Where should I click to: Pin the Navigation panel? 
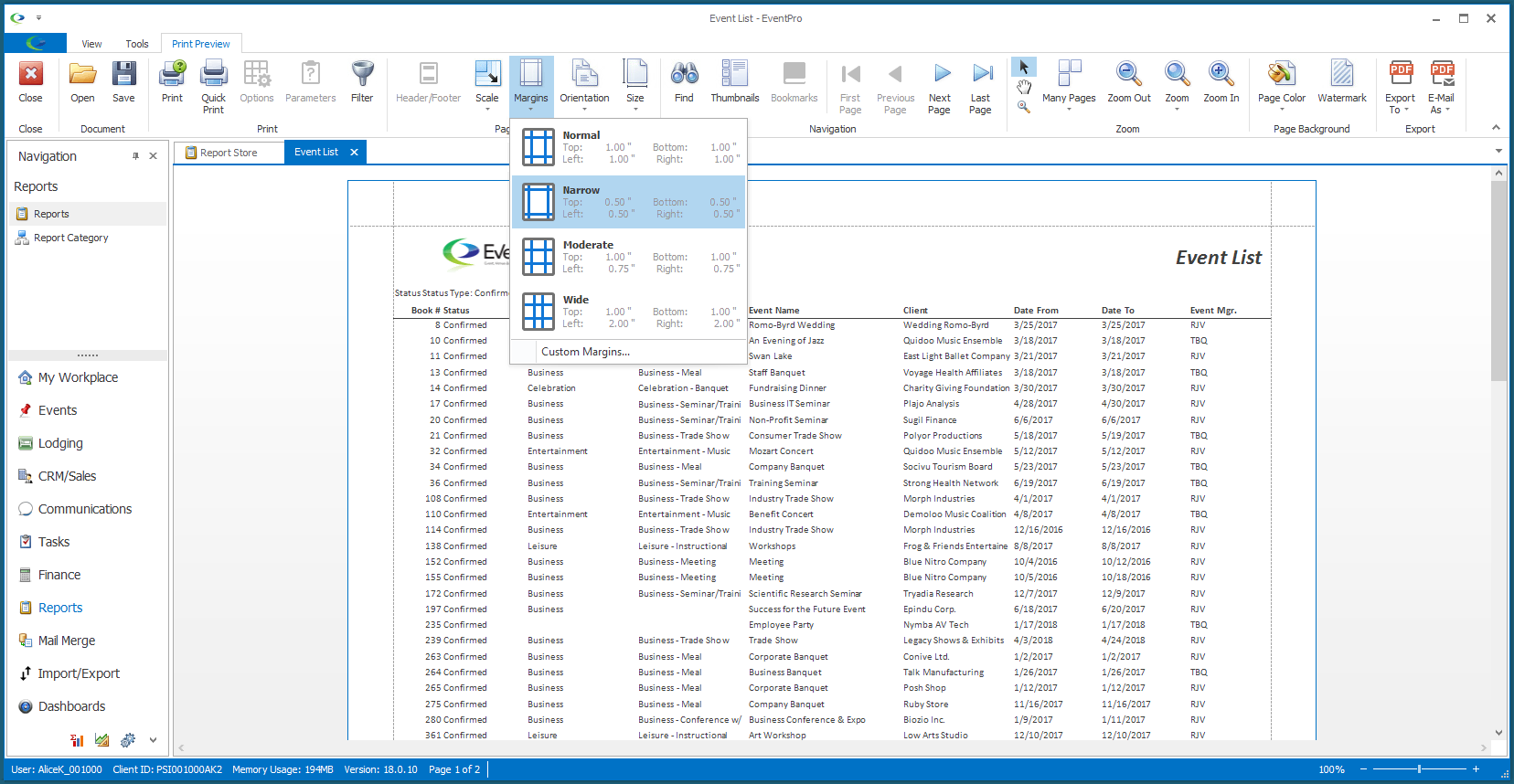[x=135, y=156]
